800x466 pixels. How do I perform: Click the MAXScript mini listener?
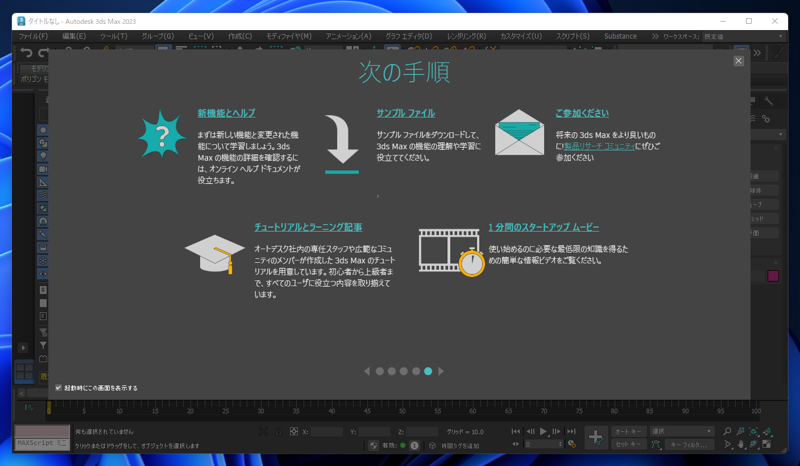click(x=42, y=443)
